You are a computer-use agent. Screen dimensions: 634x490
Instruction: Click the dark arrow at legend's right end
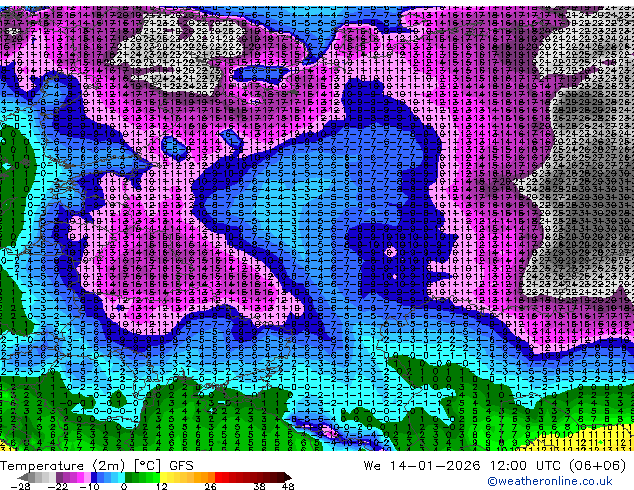(x=288, y=477)
